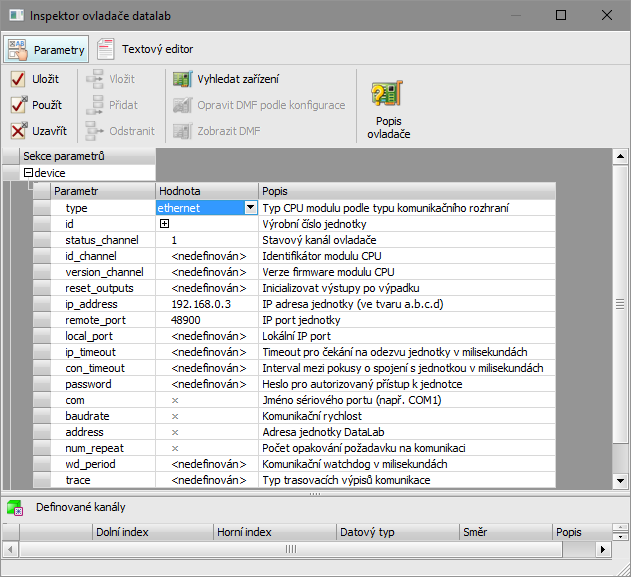Select the com parameter row
Screen dimensions: 631x577
294,400
